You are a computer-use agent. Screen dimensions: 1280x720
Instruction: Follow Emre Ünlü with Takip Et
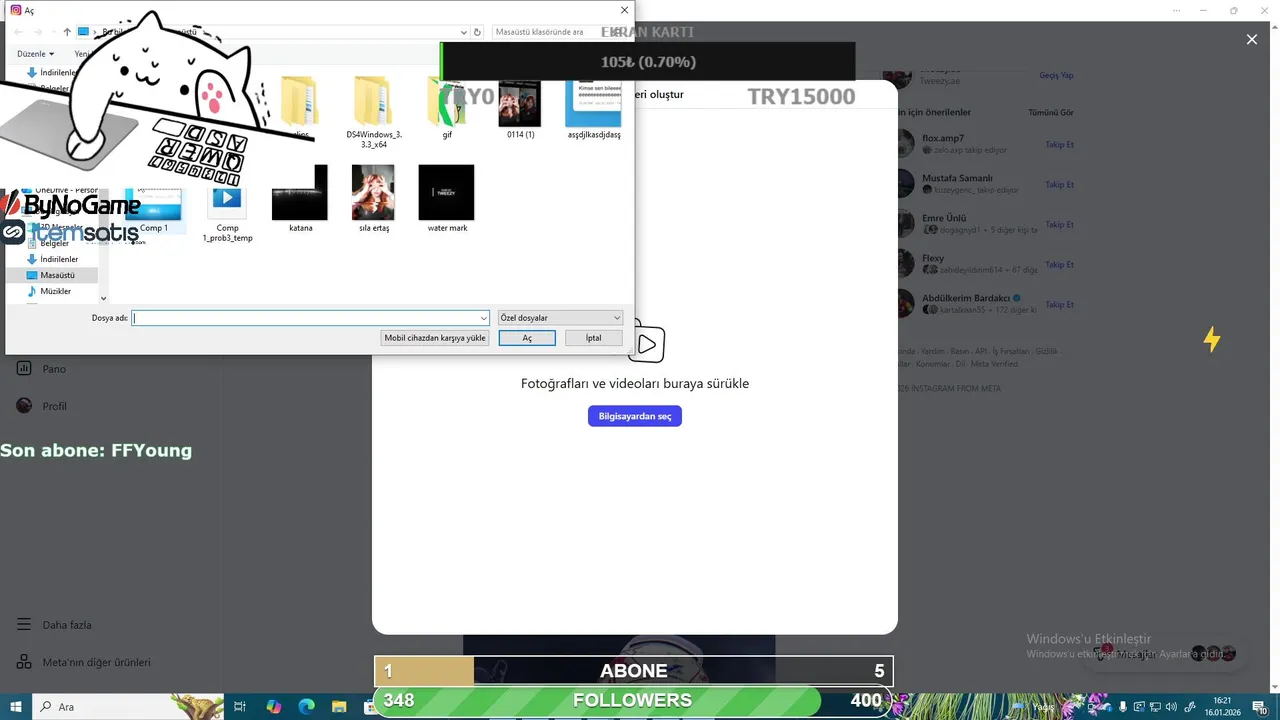tap(1059, 225)
